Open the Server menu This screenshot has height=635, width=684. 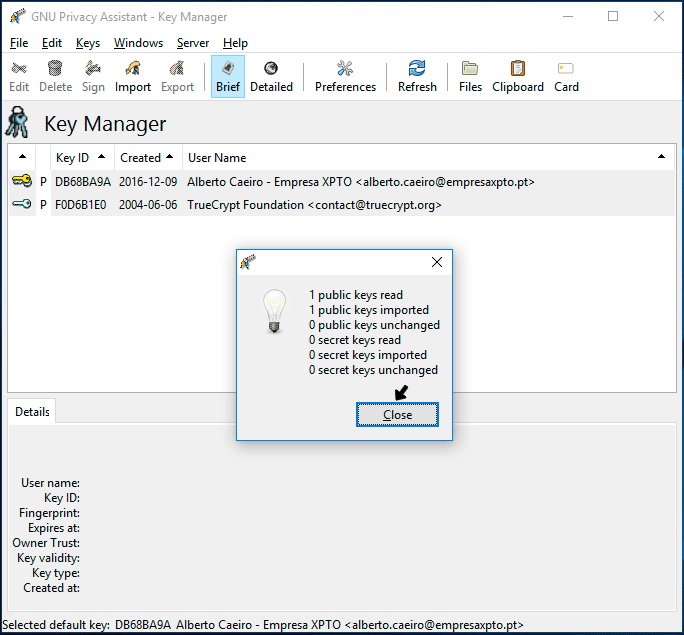pos(193,43)
